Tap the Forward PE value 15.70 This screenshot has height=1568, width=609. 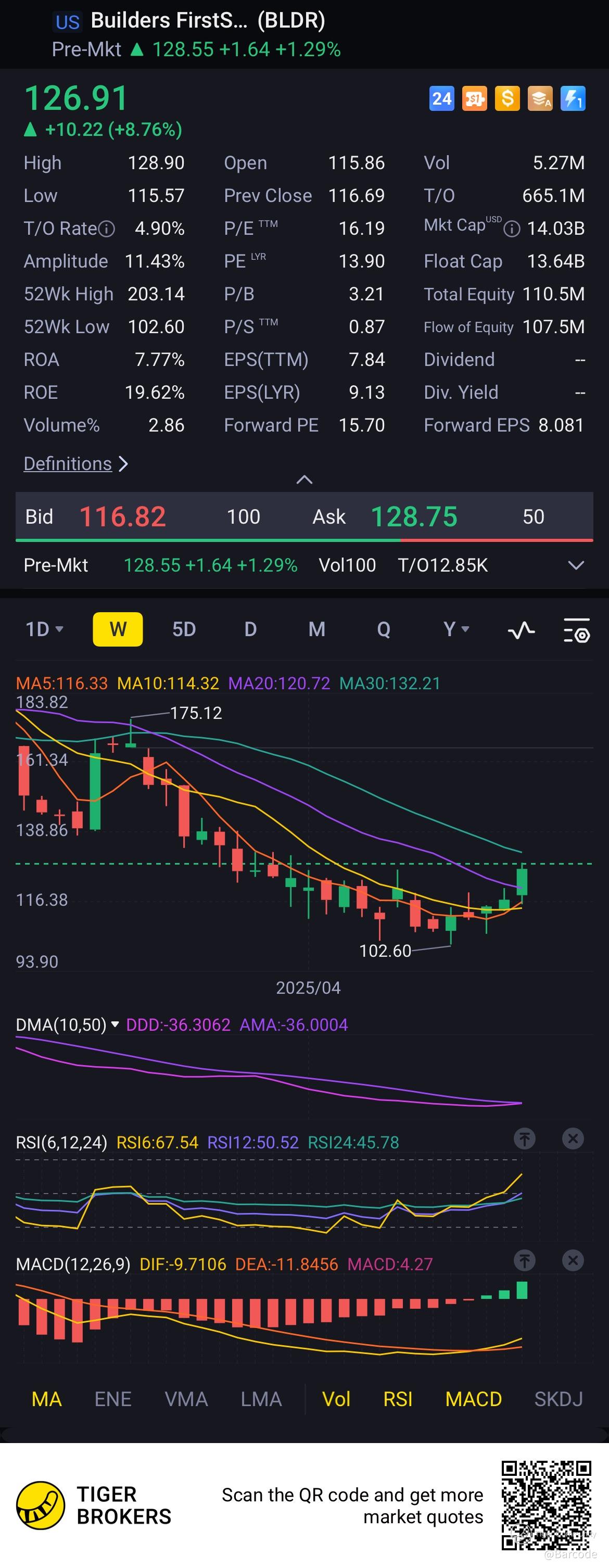pyautogui.click(x=361, y=425)
